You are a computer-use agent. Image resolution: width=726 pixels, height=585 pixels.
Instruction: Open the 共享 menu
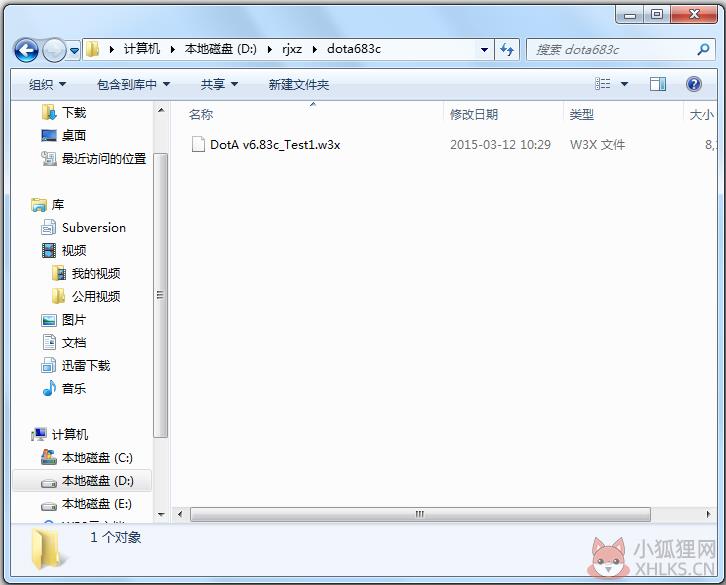point(219,84)
